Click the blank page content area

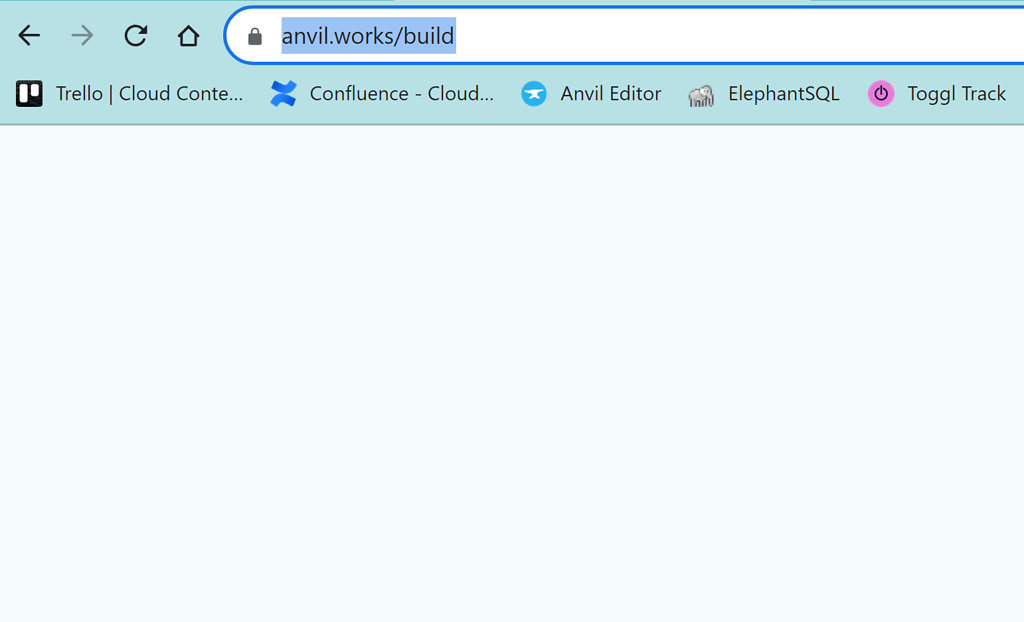tap(512, 380)
